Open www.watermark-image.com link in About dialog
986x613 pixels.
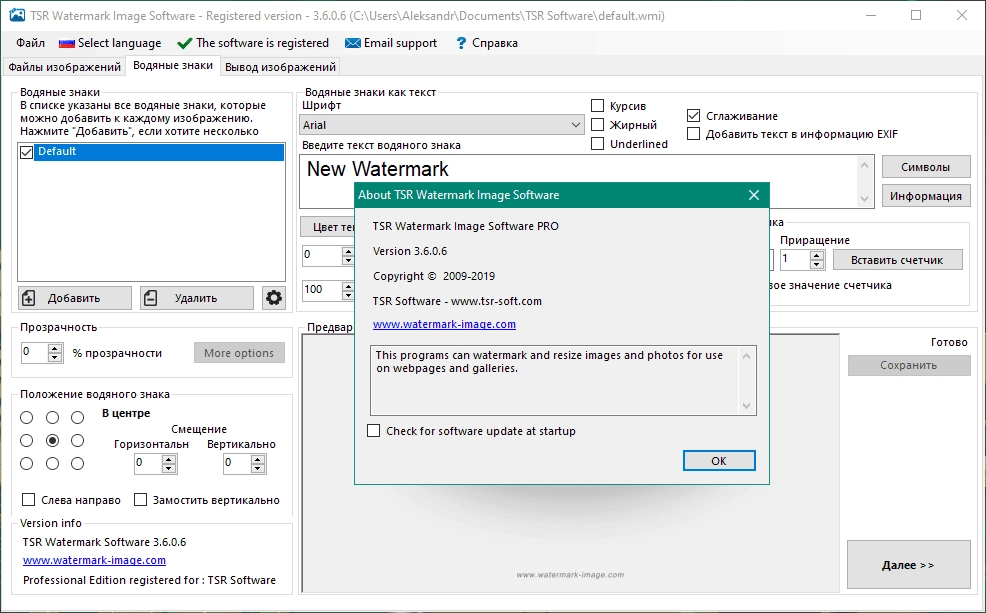pos(444,324)
